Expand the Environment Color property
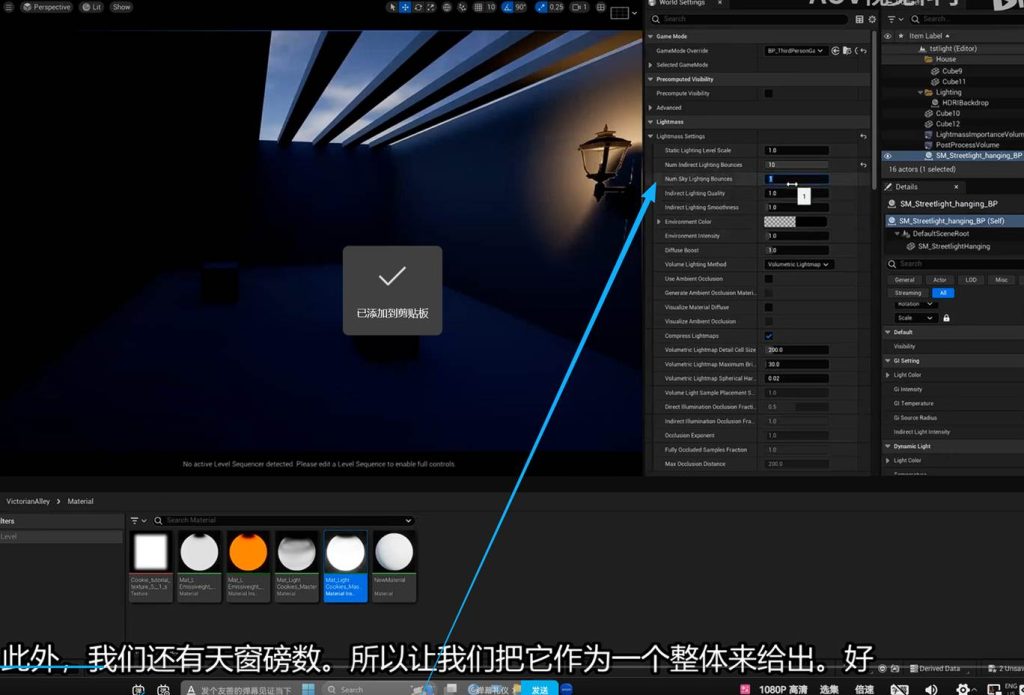Viewport: 1024px width, 695px height. point(658,222)
